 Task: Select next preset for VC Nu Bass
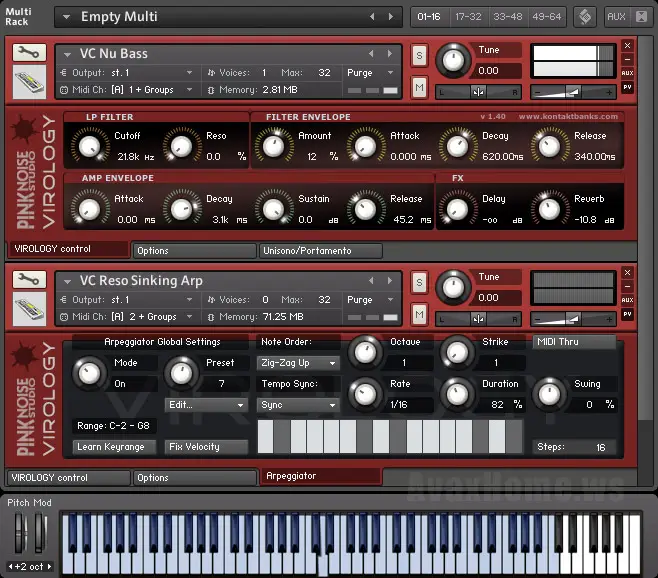click(390, 54)
